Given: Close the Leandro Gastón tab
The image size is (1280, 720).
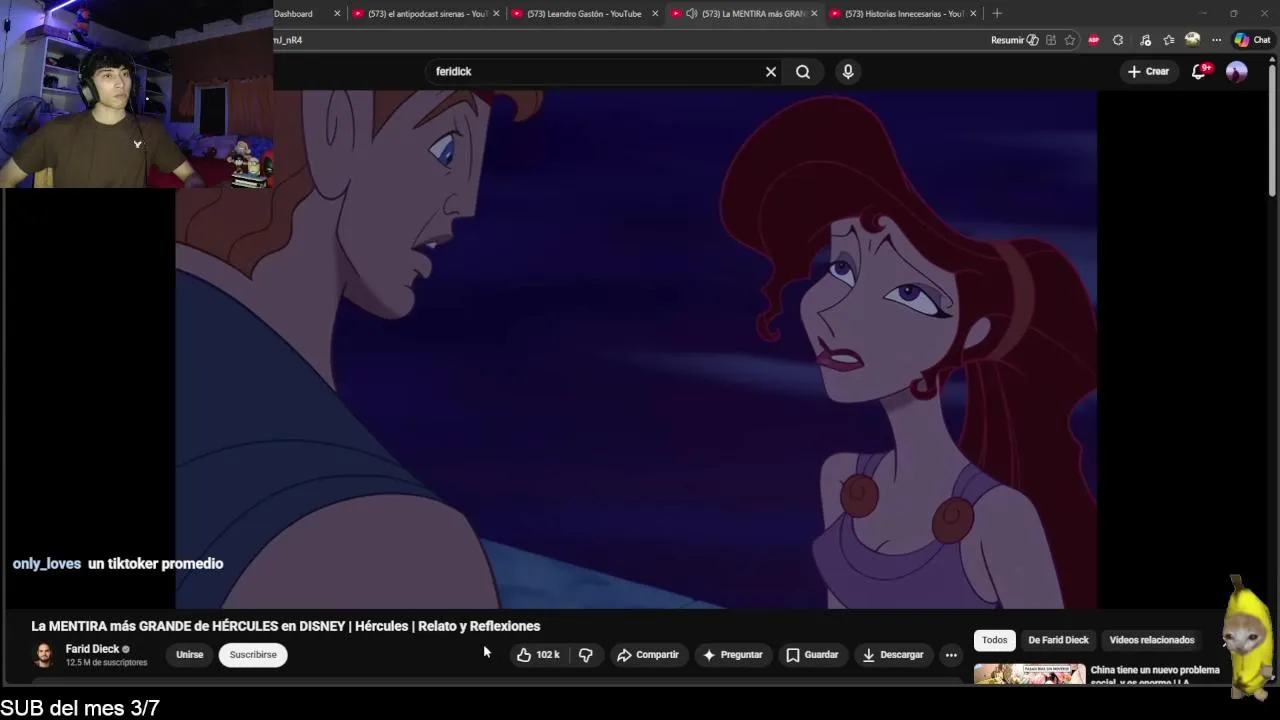Looking at the screenshot, I should click(655, 14).
